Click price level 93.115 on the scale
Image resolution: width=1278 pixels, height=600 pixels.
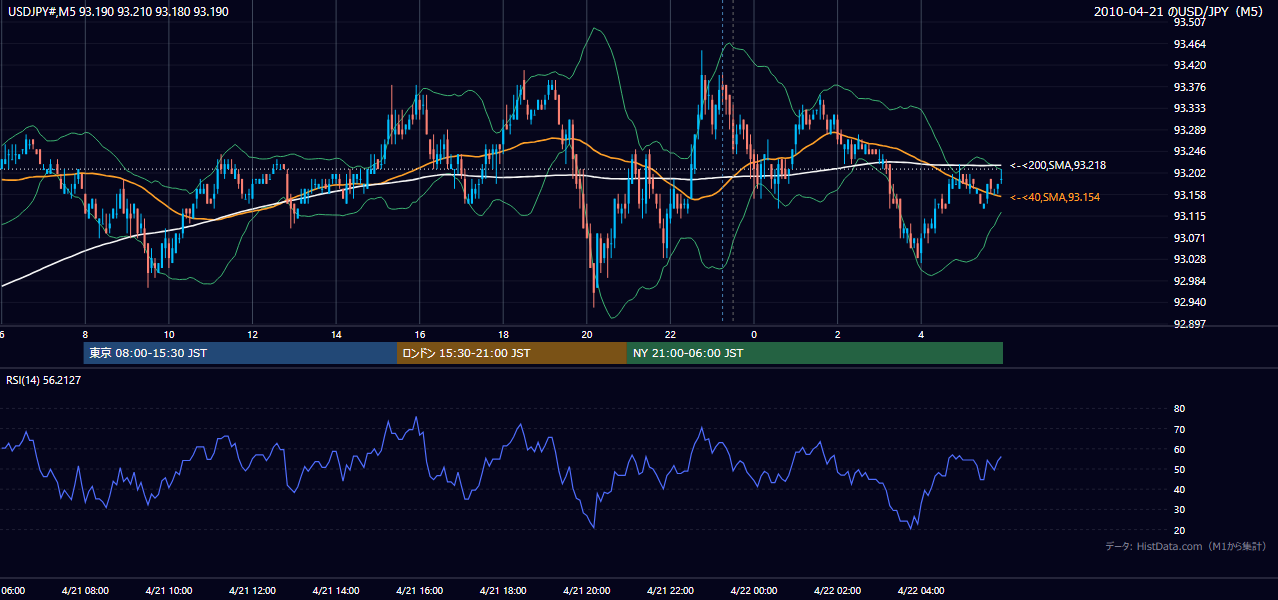tap(1189, 216)
